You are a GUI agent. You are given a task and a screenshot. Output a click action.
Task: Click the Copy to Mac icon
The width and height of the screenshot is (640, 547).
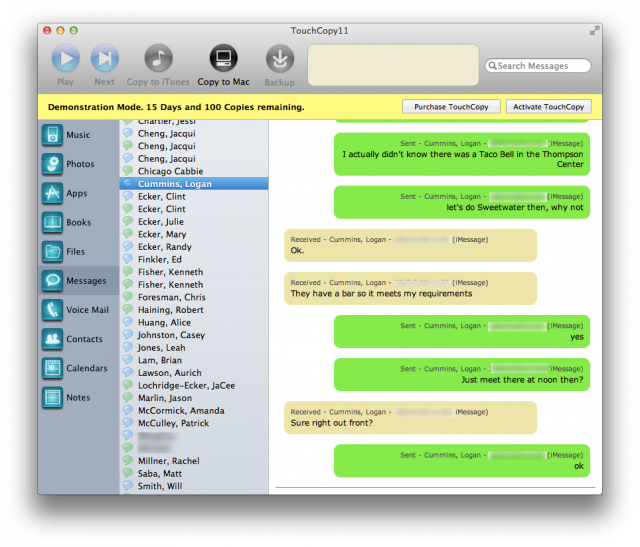pyautogui.click(x=223, y=58)
